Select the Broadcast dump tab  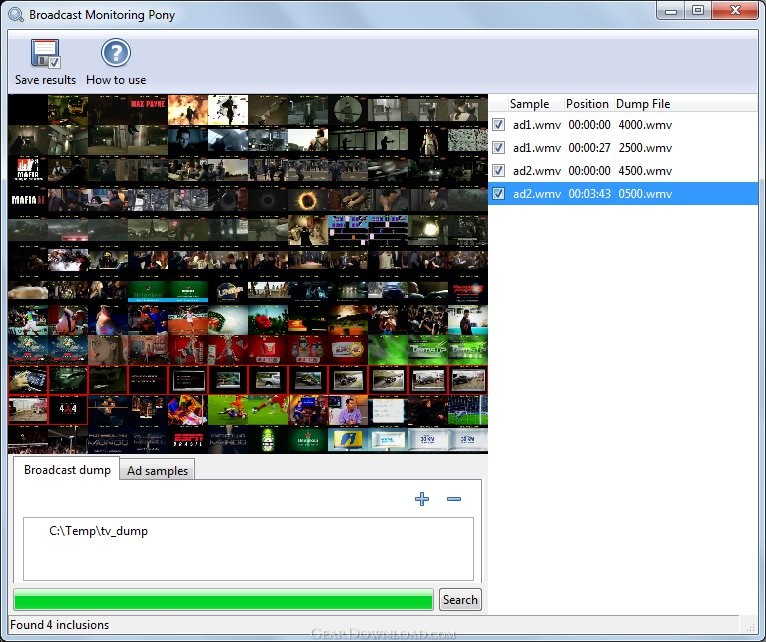point(67,469)
